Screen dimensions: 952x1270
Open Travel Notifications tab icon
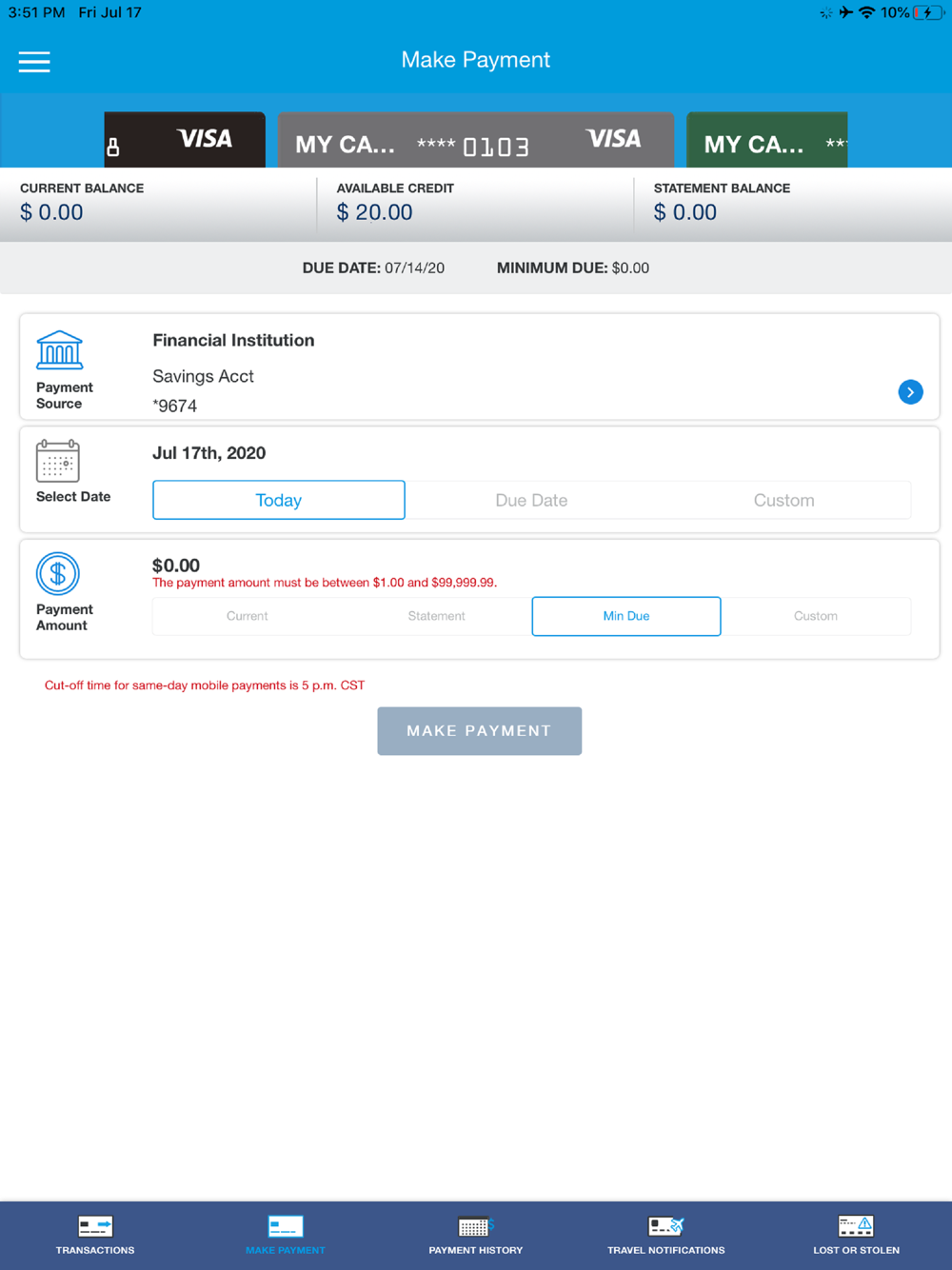[666, 1226]
